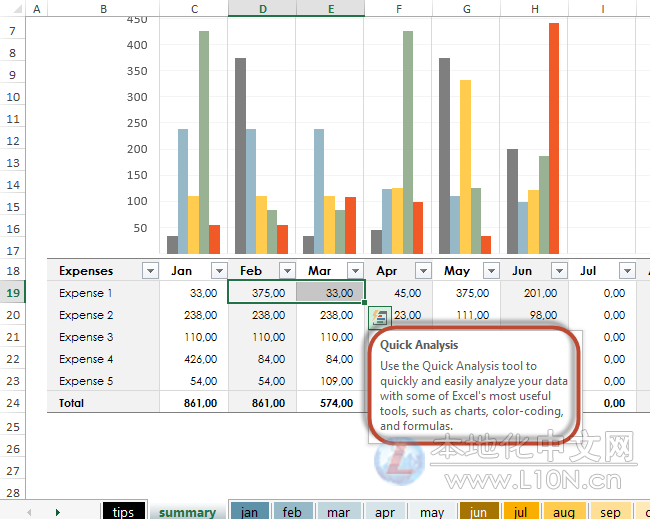The width and height of the screenshot is (650, 519).
Task: Open the Expenses column filter dropdown
Action: 150,271
